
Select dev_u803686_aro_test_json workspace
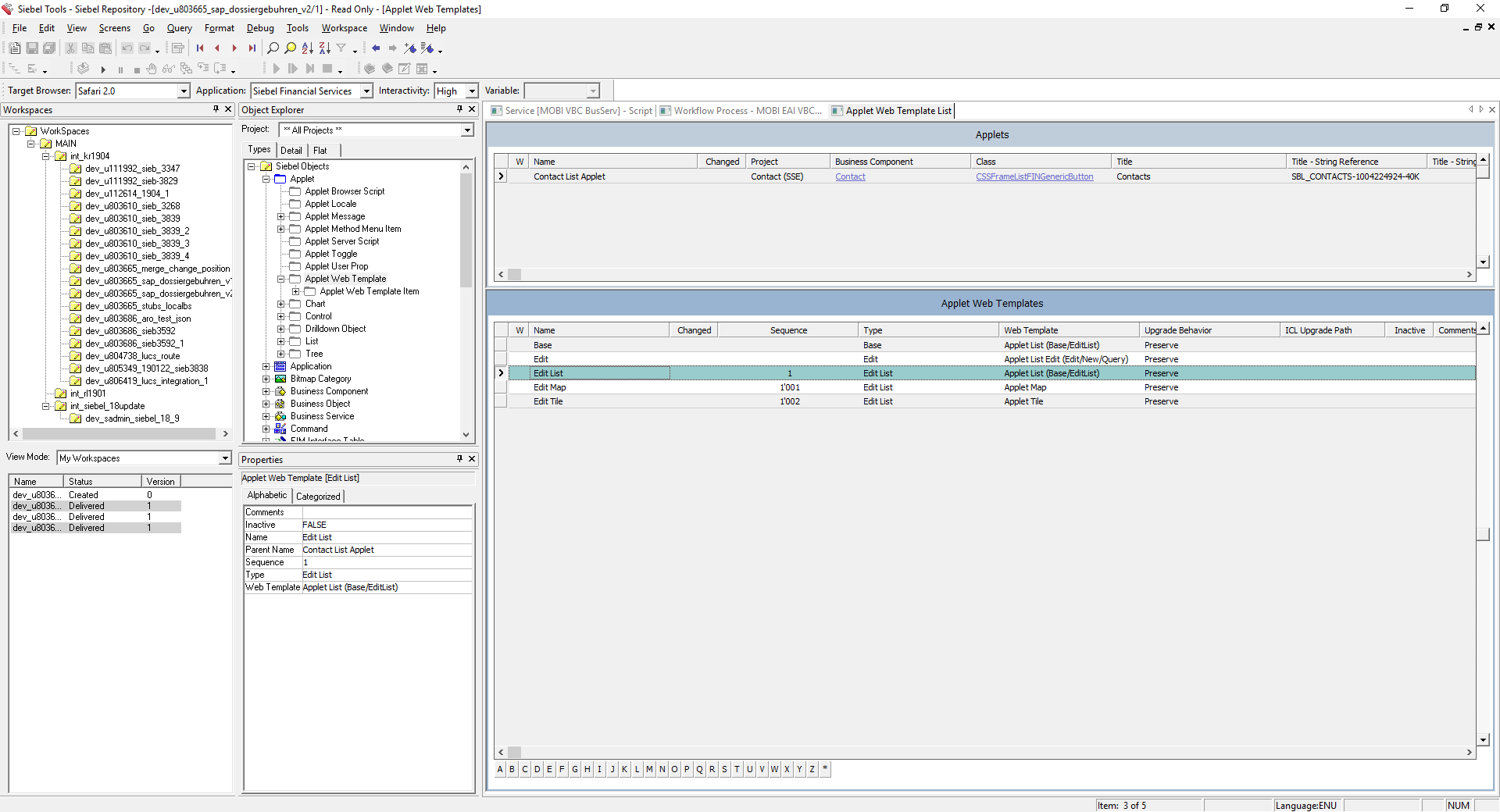tap(138, 319)
